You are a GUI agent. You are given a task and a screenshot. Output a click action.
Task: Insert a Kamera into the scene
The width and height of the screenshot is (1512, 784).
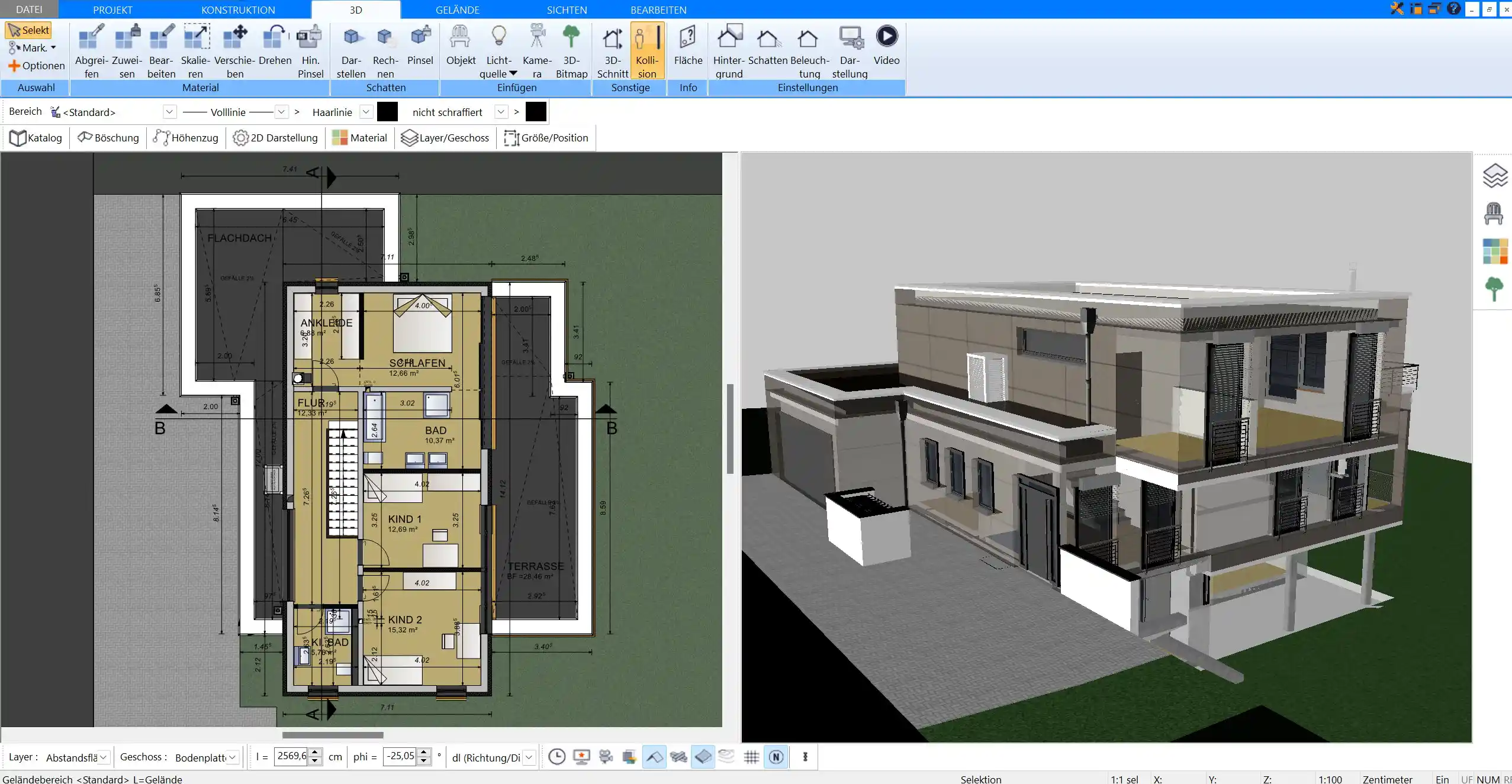point(537,51)
